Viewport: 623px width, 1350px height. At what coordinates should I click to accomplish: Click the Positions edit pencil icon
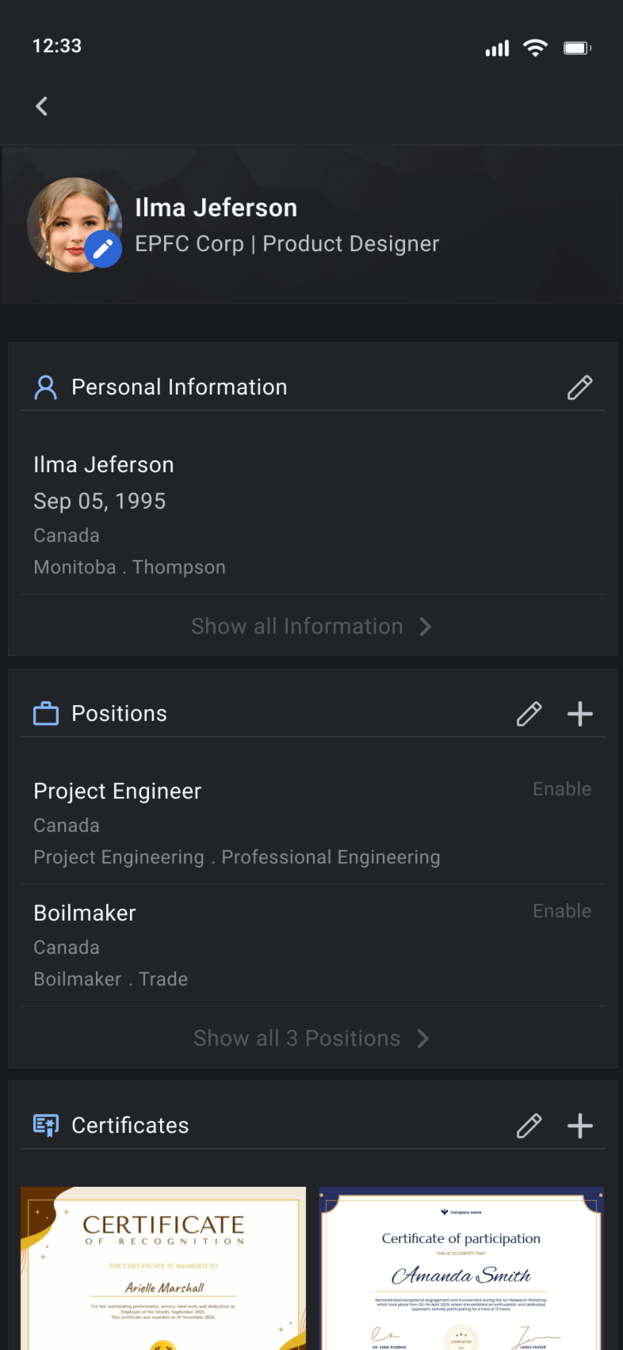tap(529, 713)
